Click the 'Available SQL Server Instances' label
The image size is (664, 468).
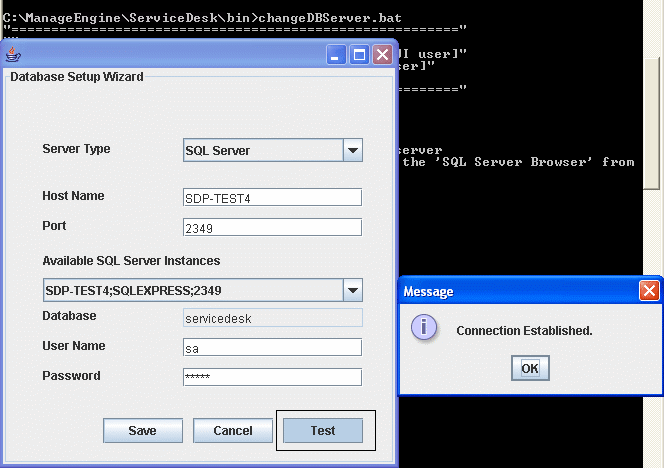point(131,260)
